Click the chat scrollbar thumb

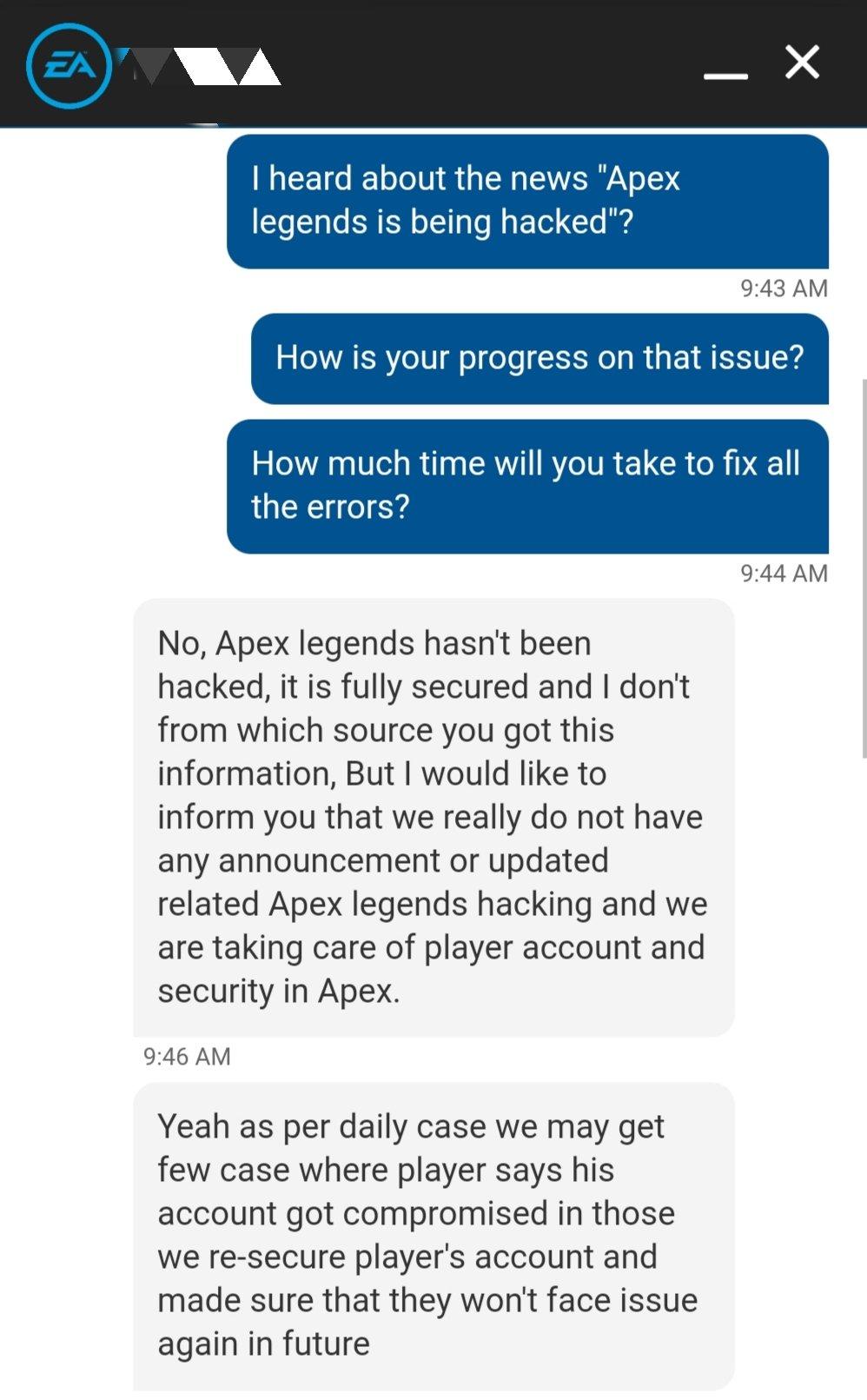point(864,568)
